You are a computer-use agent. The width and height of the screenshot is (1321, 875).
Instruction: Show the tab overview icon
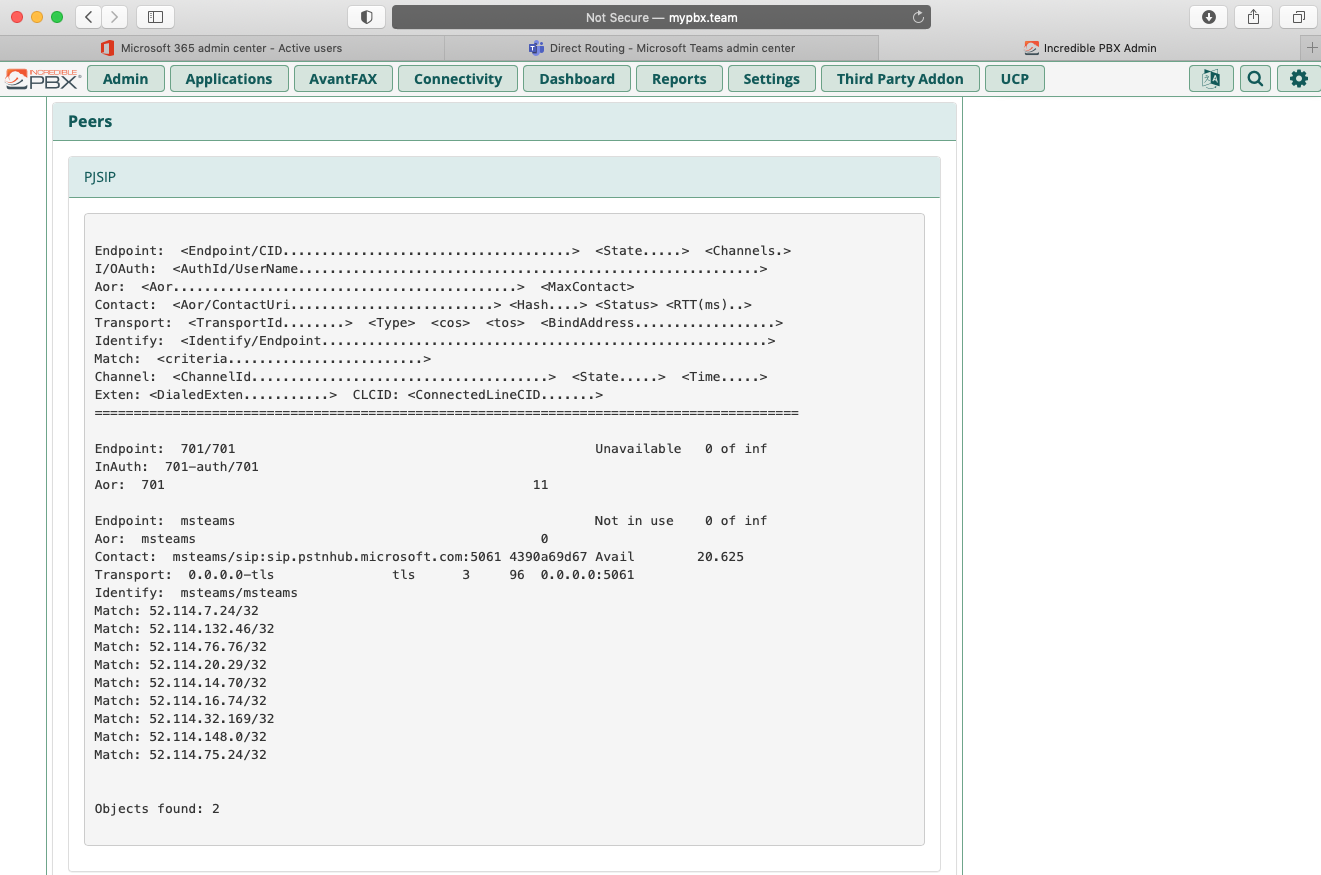1298,17
